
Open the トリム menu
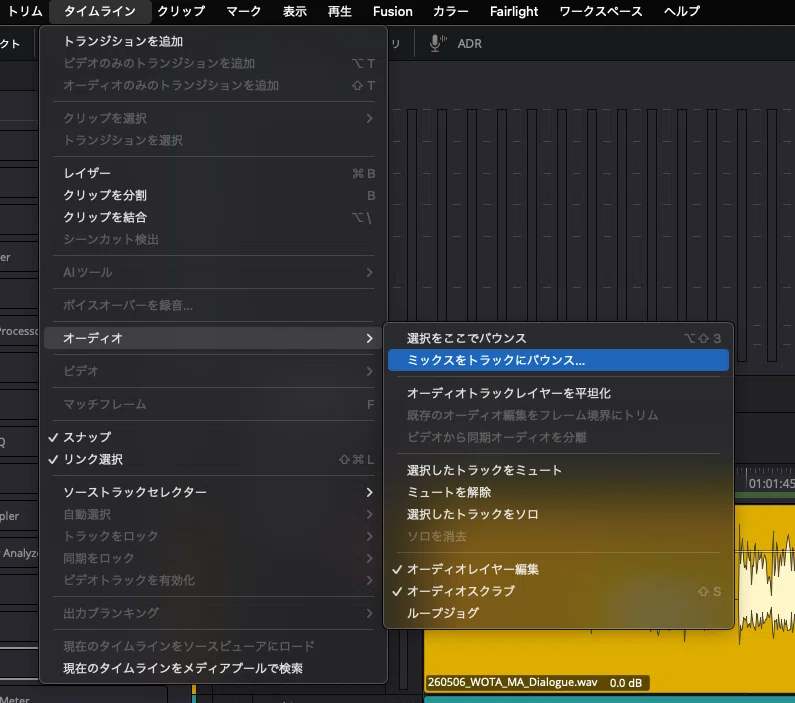point(24,11)
